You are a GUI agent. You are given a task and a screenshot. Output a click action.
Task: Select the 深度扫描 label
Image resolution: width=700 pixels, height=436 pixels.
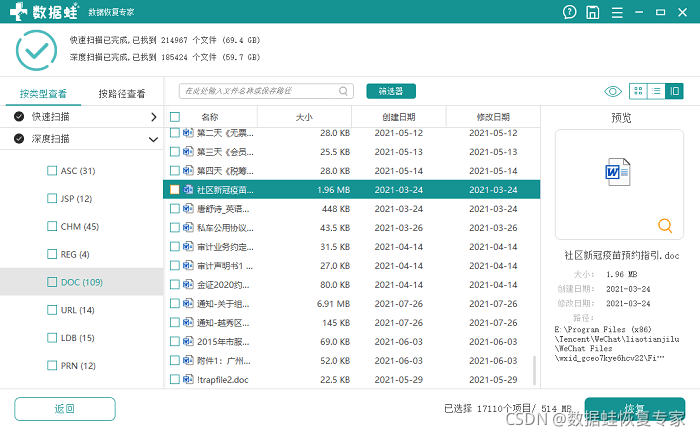pyautogui.click(x=50, y=139)
